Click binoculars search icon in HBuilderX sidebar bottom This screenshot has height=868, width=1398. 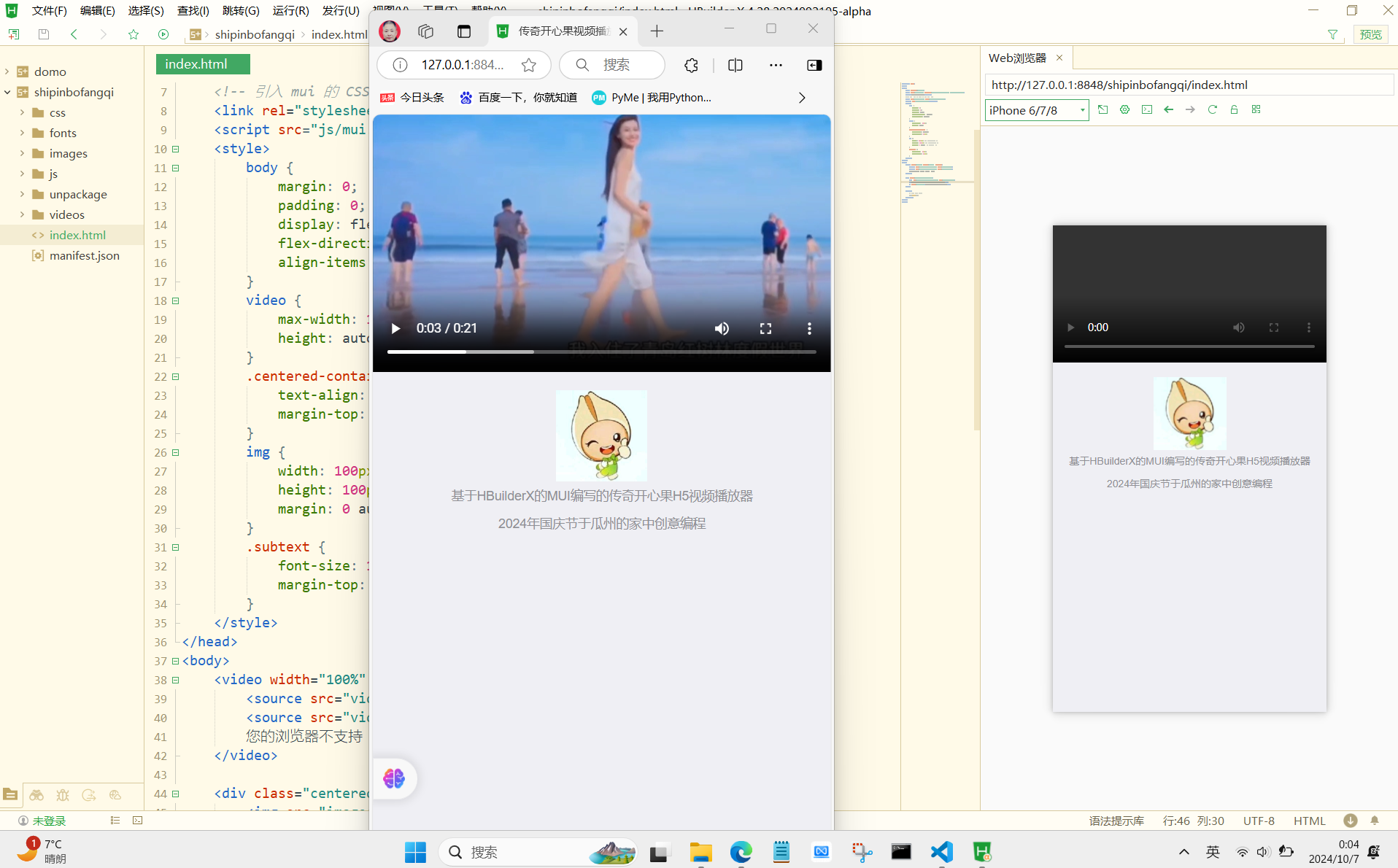pyautogui.click(x=36, y=795)
